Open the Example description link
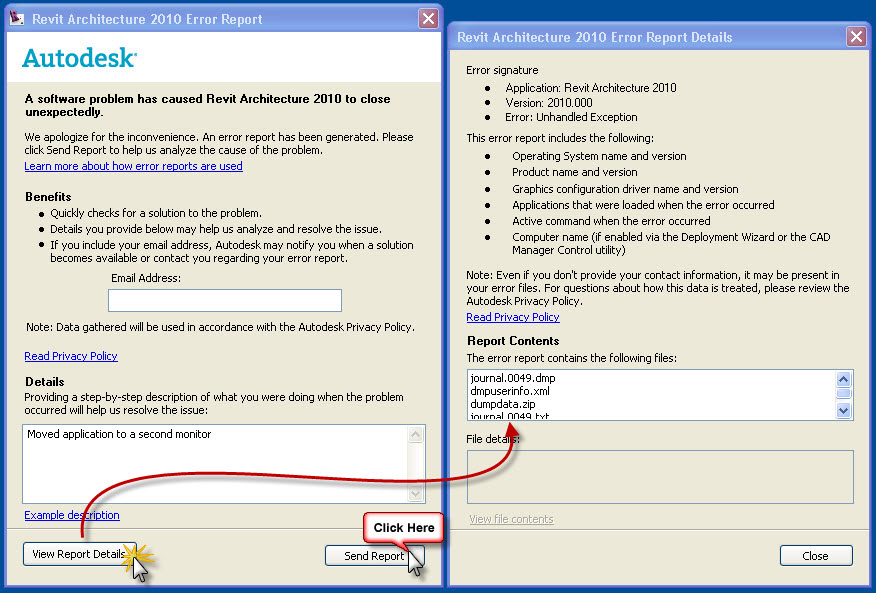 tap(72, 515)
